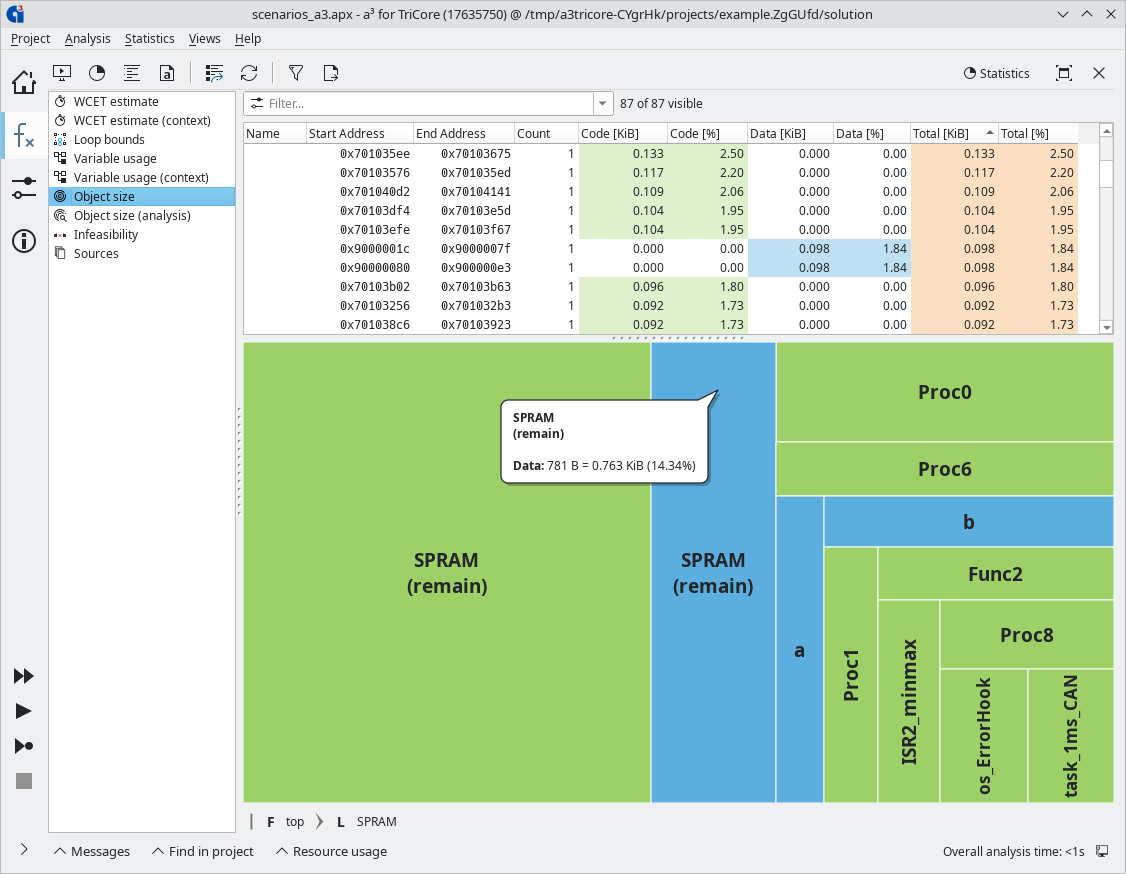Image resolution: width=1126 pixels, height=874 pixels.
Task: Sort by End Address column header
Action: [x=463, y=134]
